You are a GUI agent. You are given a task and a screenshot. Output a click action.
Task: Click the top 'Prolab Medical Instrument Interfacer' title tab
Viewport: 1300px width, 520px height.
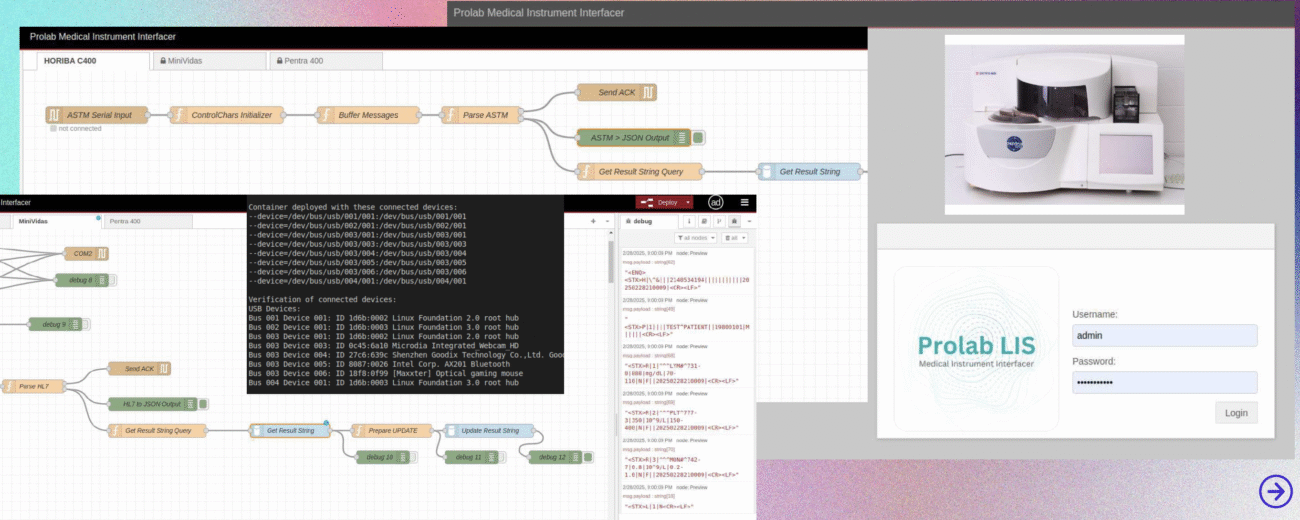(539, 13)
